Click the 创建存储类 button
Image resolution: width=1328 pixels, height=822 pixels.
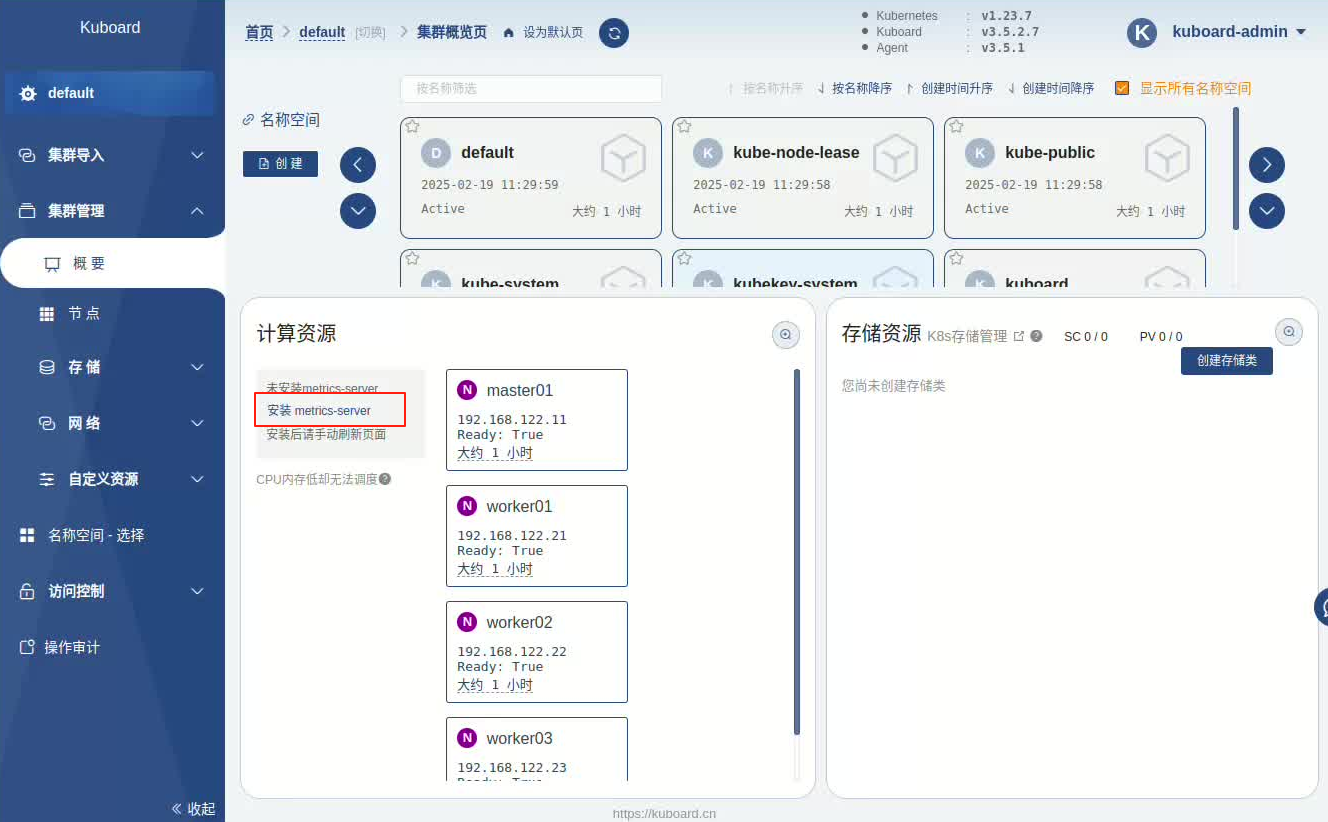point(1227,360)
